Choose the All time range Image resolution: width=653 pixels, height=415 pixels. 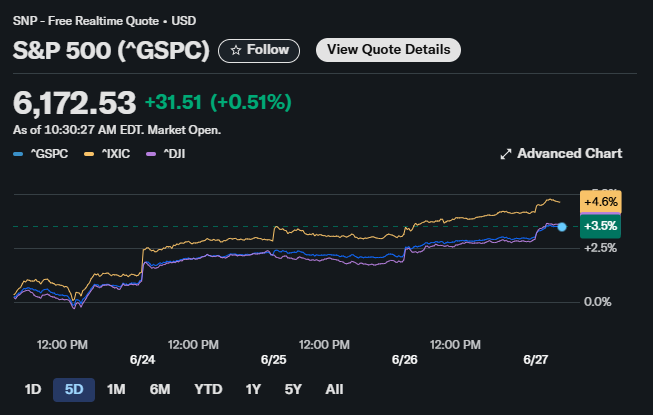point(334,389)
